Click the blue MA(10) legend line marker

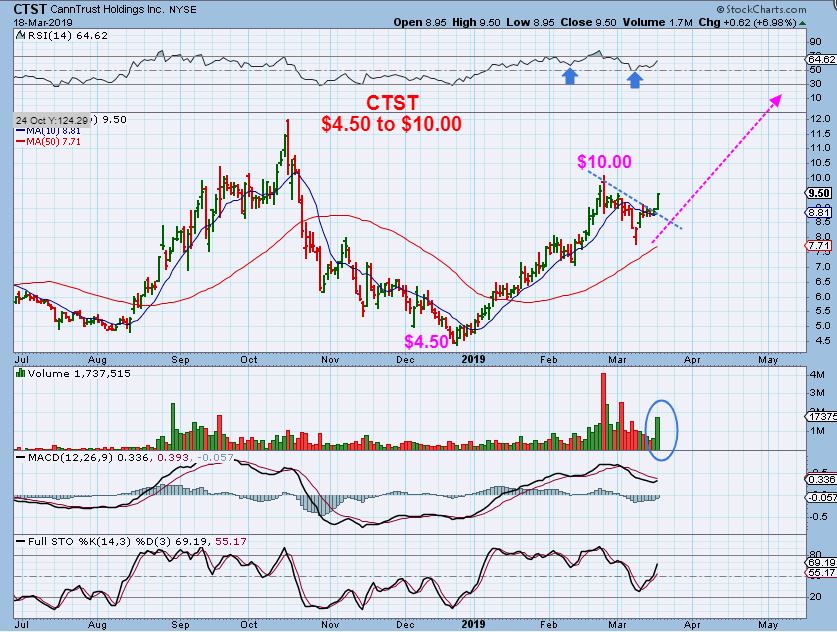[21, 131]
